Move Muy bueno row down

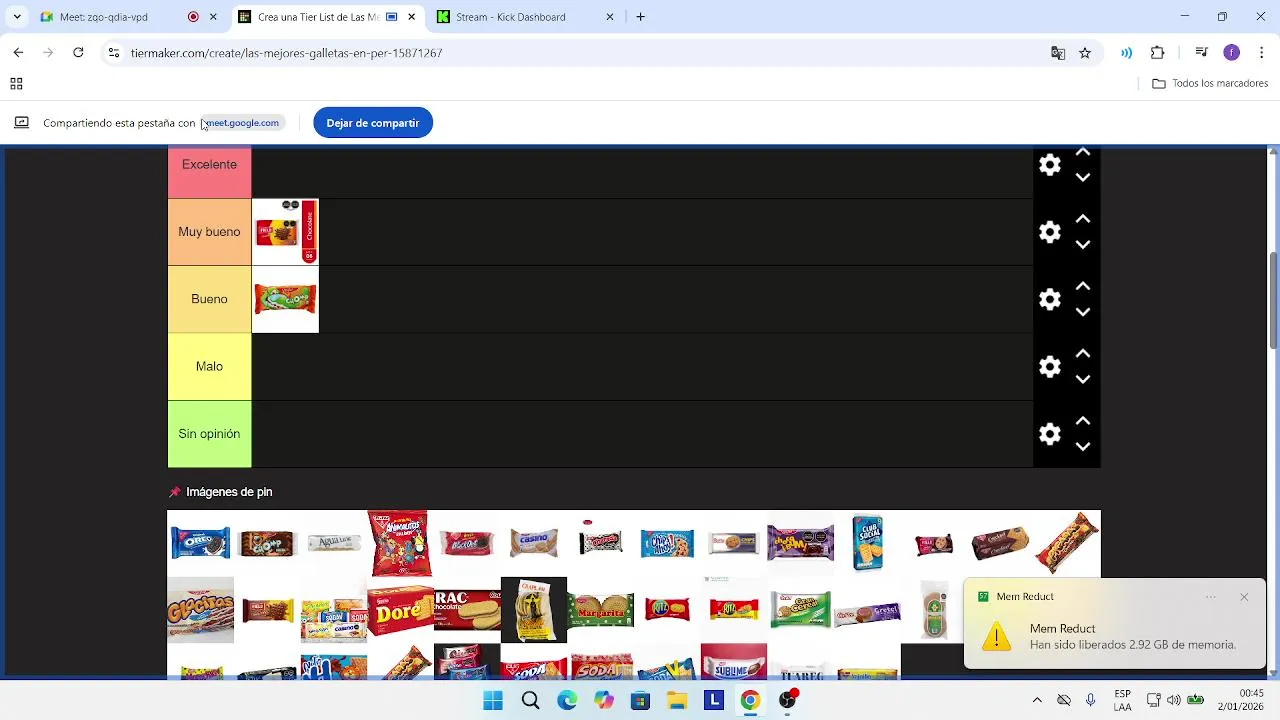tap(1082, 245)
